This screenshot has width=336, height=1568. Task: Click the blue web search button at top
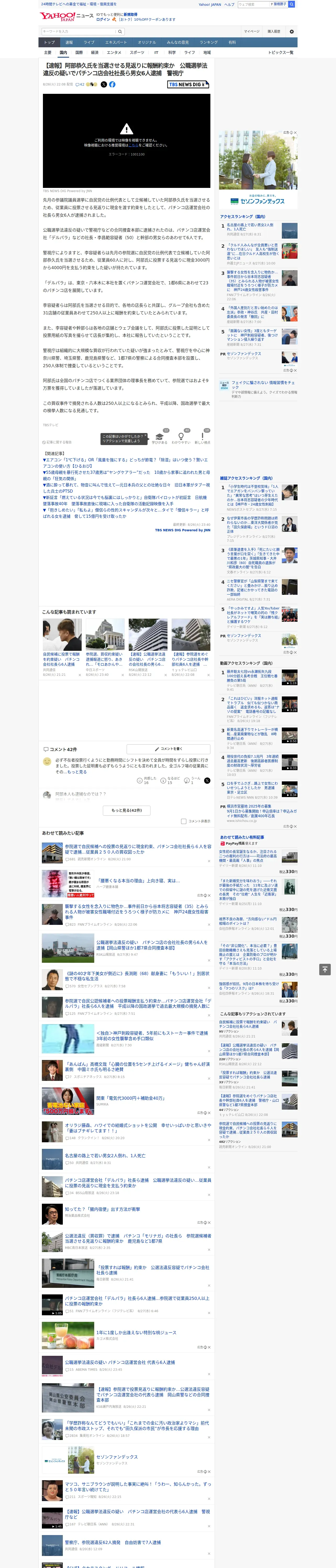(x=292, y=4)
